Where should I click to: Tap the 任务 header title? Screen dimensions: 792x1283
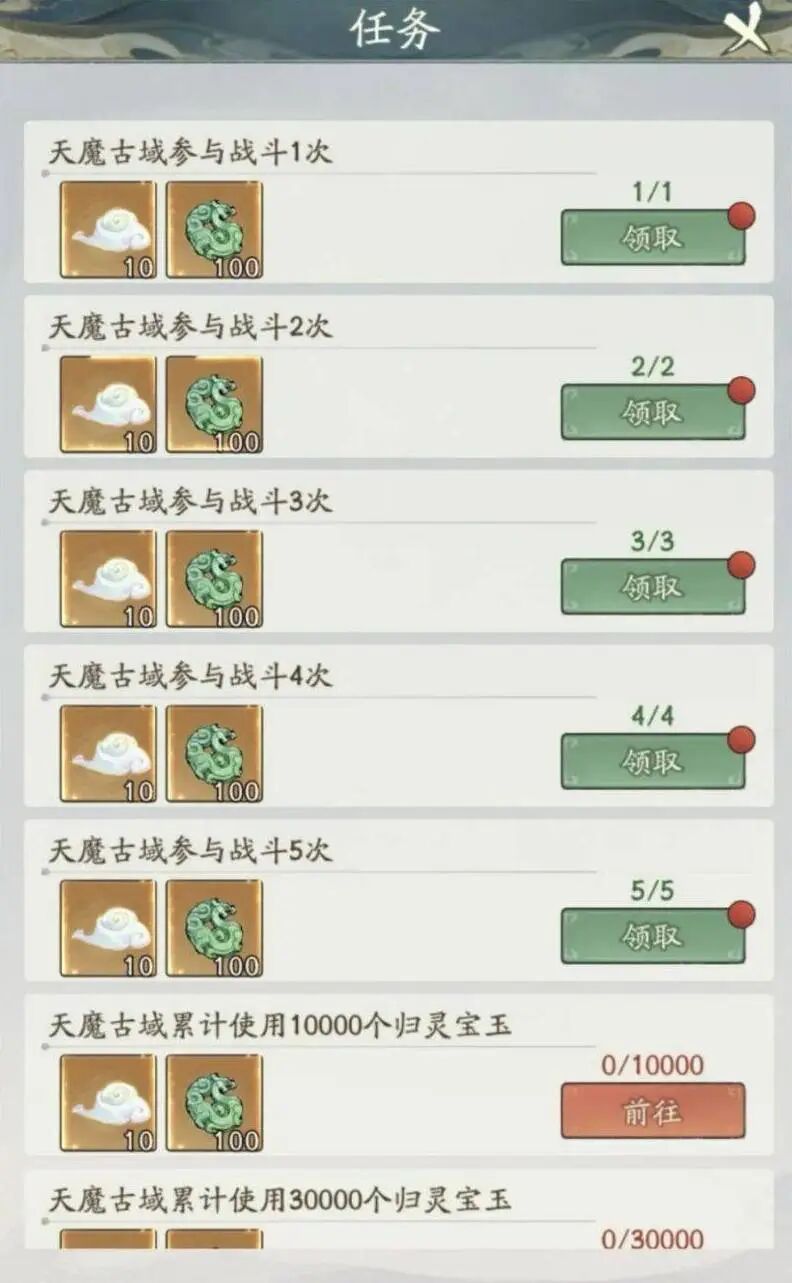click(x=395, y=30)
